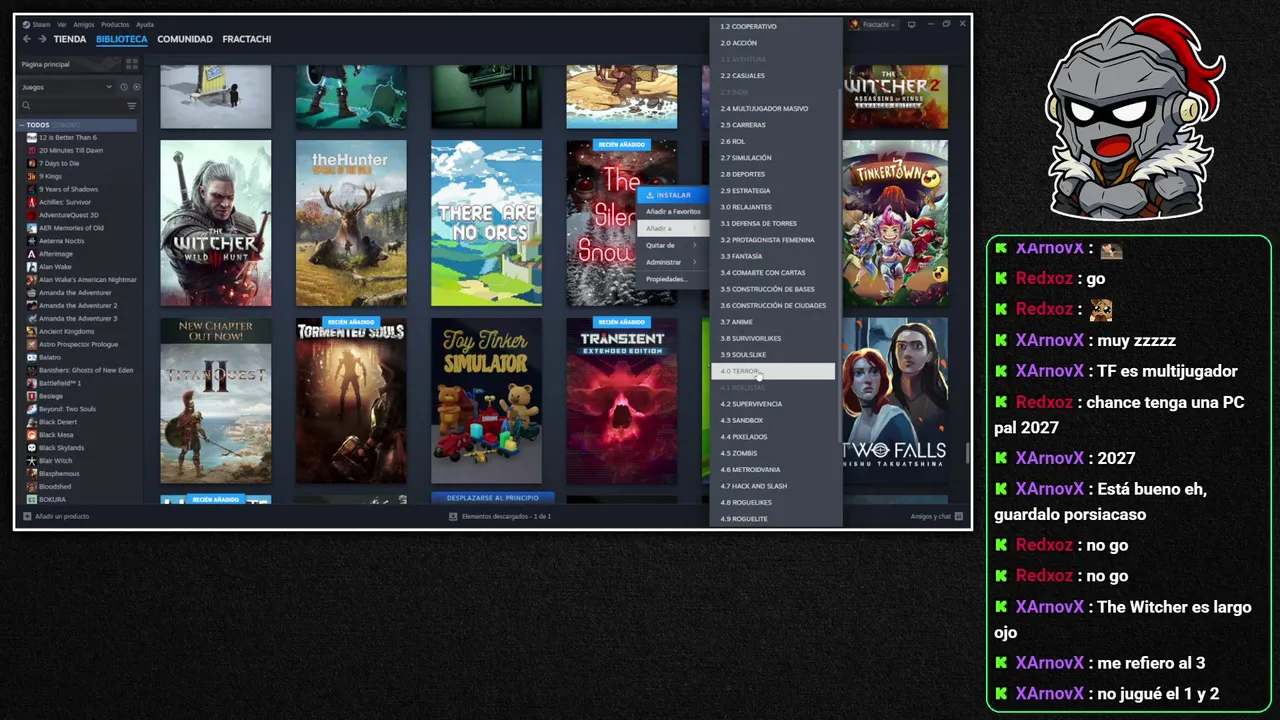The image size is (1280, 720).
Task: Open Amigos y chat
Action: tap(930, 516)
